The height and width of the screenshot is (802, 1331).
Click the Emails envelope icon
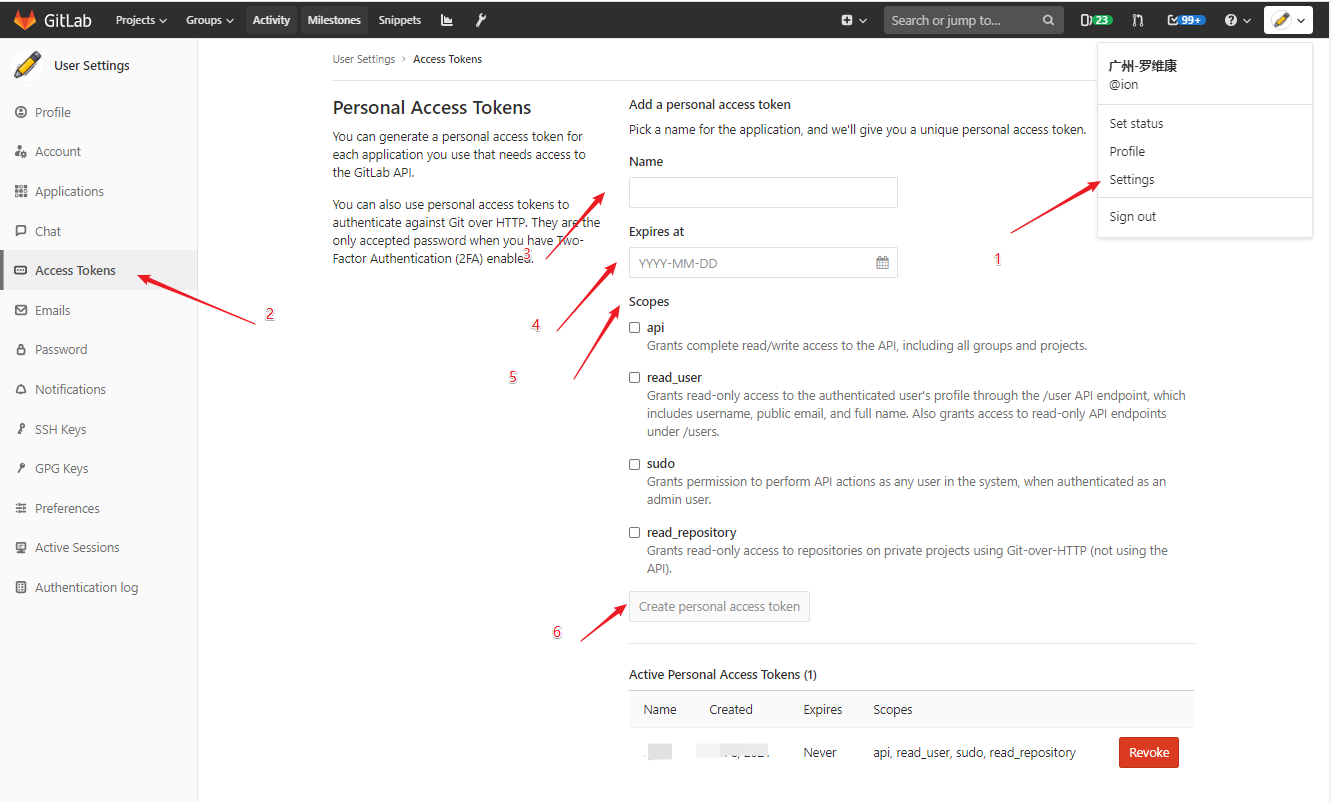[21, 310]
